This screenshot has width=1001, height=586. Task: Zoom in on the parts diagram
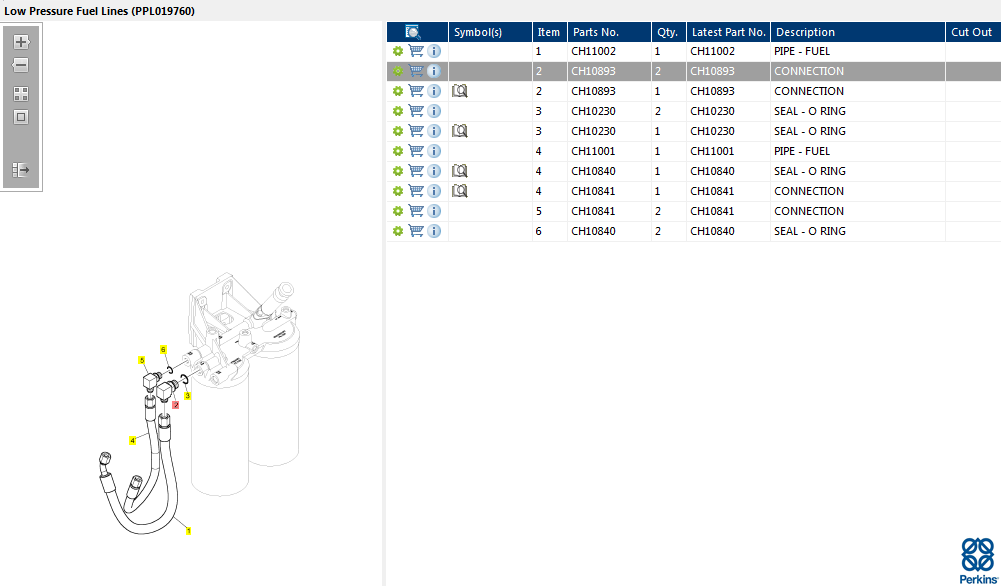coord(21,42)
